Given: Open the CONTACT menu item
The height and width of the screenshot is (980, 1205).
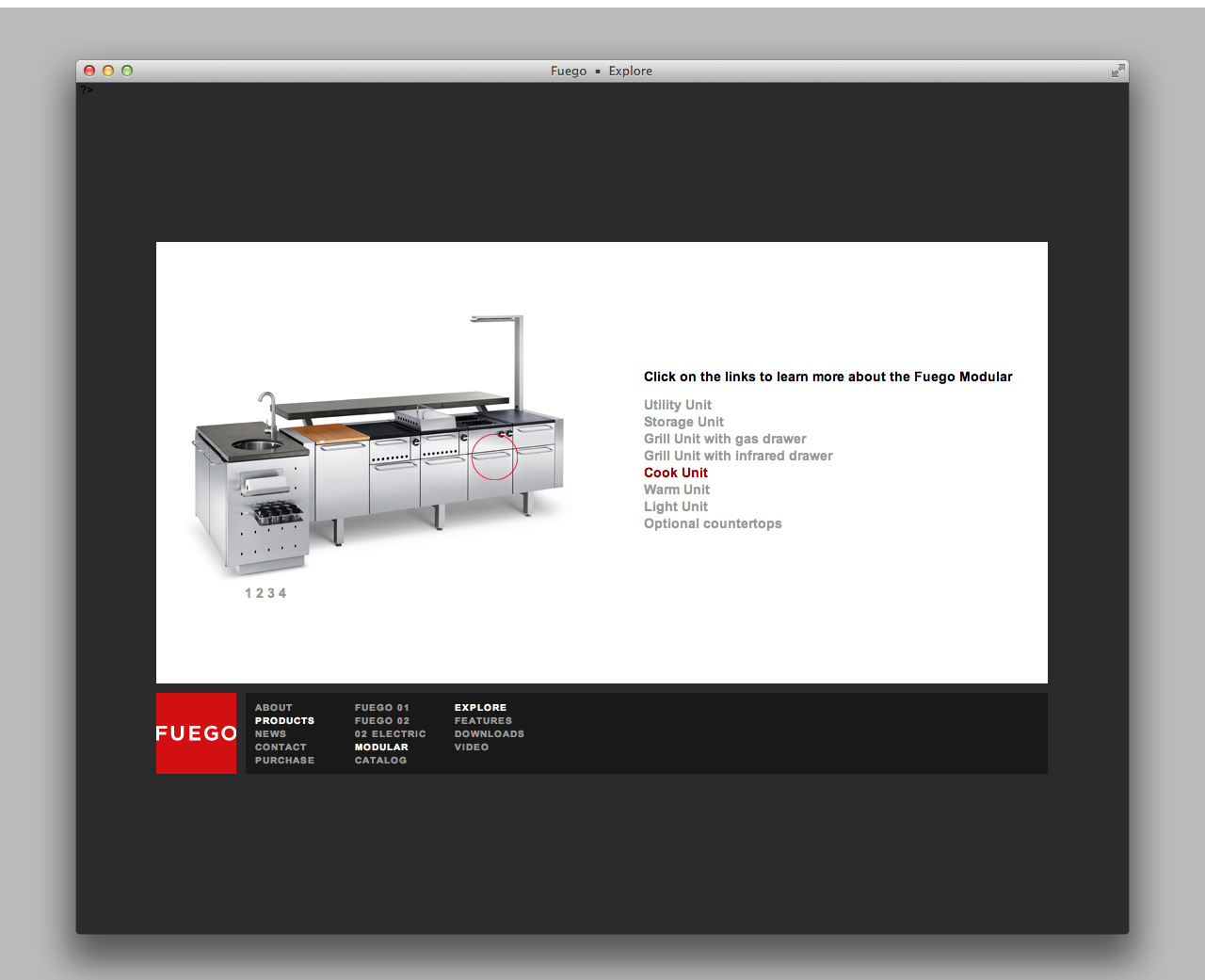Looking at the screenshot, I should tap(281, 747).
